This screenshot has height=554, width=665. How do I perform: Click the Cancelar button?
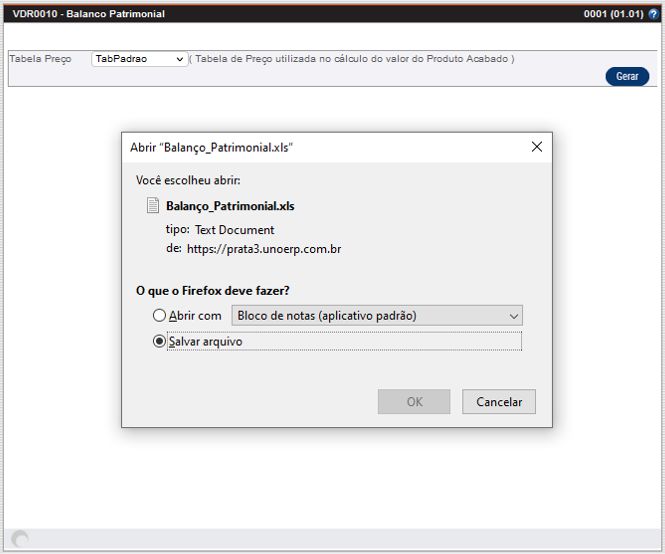click(x=499, y=402)
